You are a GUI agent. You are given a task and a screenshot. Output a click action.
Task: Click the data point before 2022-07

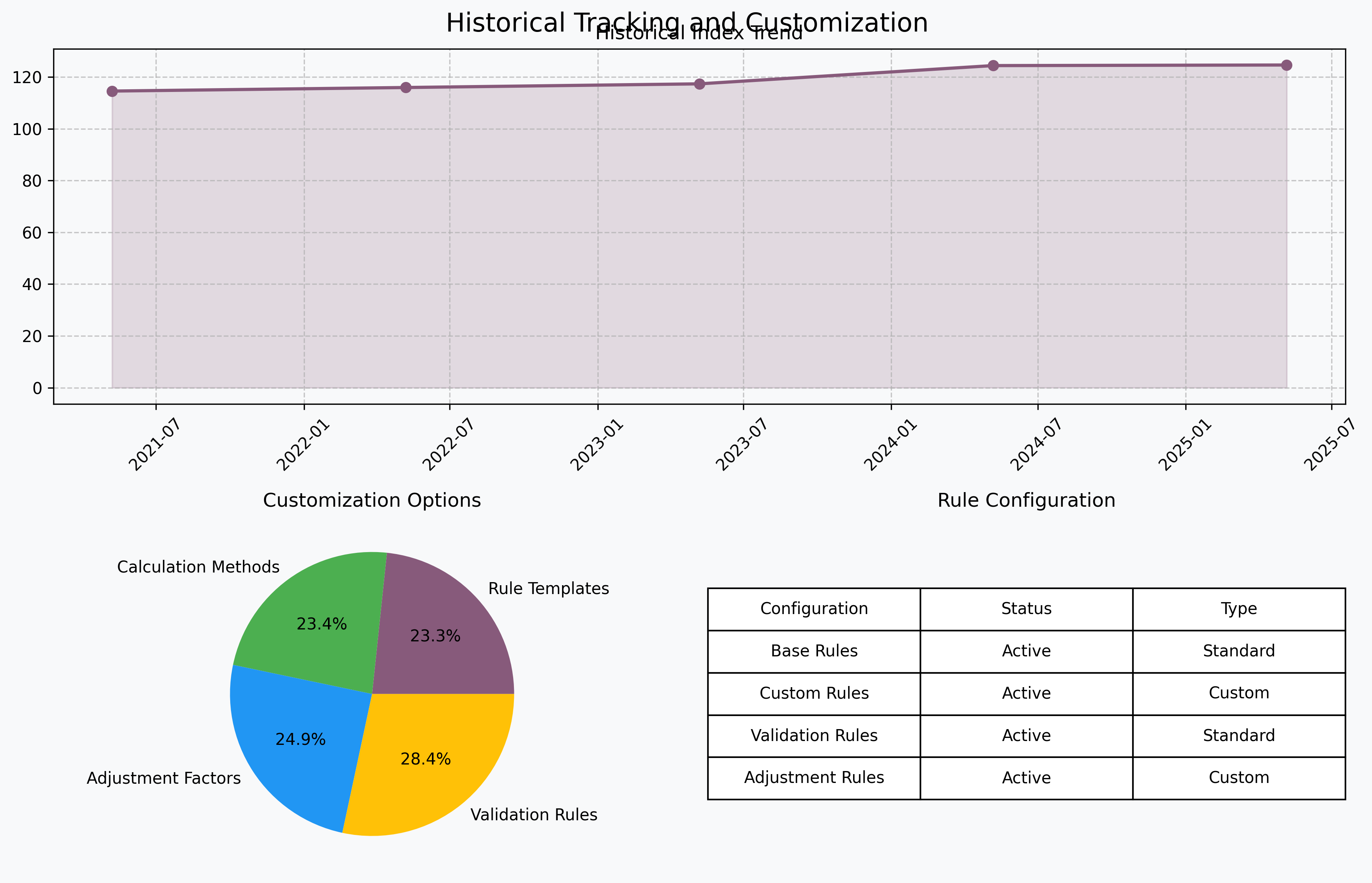[x=406, y=88]
